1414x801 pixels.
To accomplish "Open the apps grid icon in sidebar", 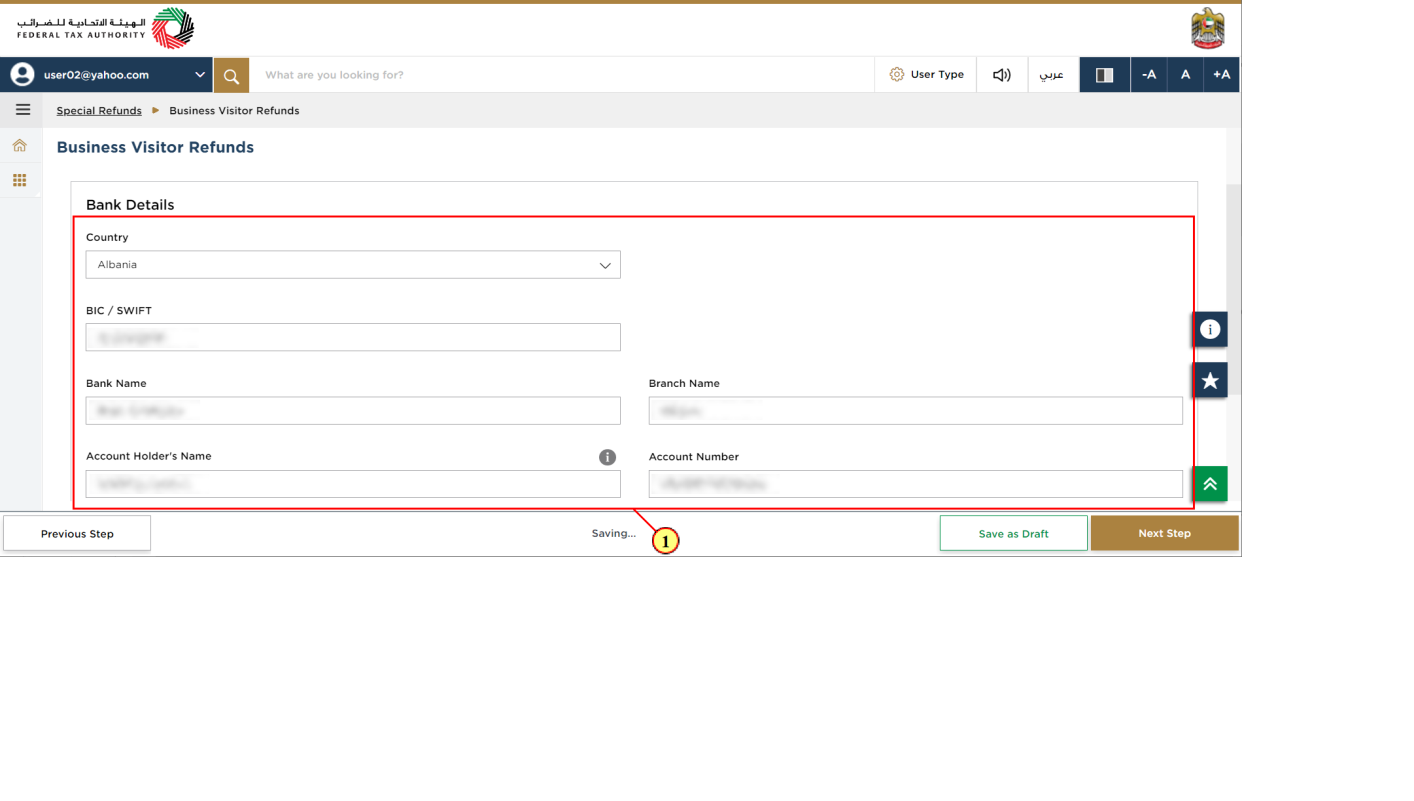I will [x=19, y=180].
